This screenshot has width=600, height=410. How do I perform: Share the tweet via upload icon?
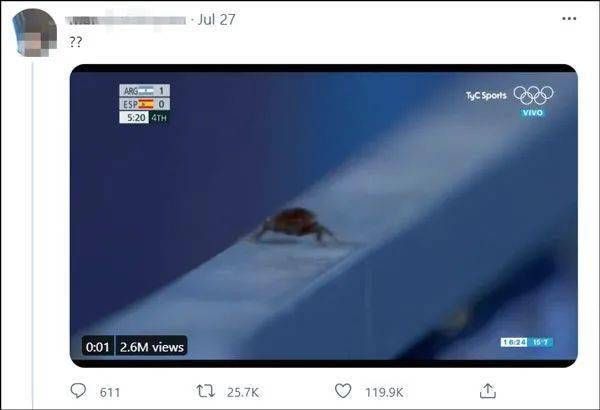pyautogui.click(x=488, y=391)
